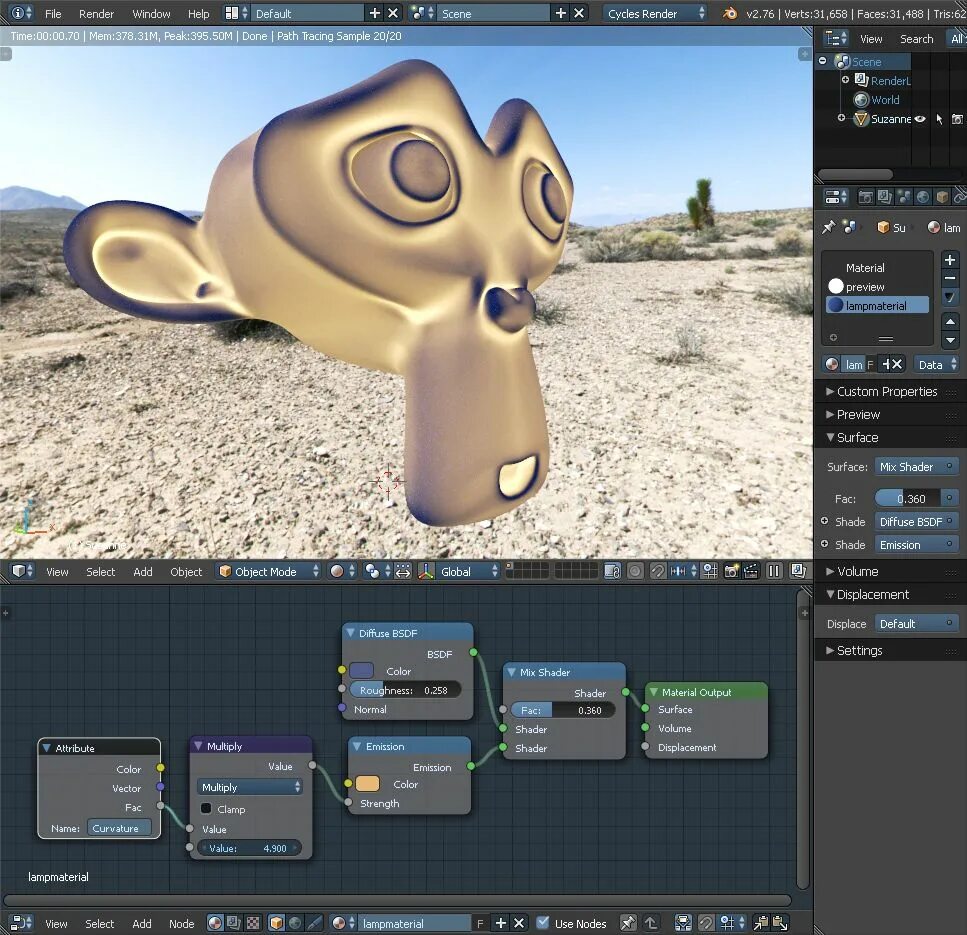Select the Shader nodes tree type icon
The image size is (967, 935).
(x=215, y=923)
